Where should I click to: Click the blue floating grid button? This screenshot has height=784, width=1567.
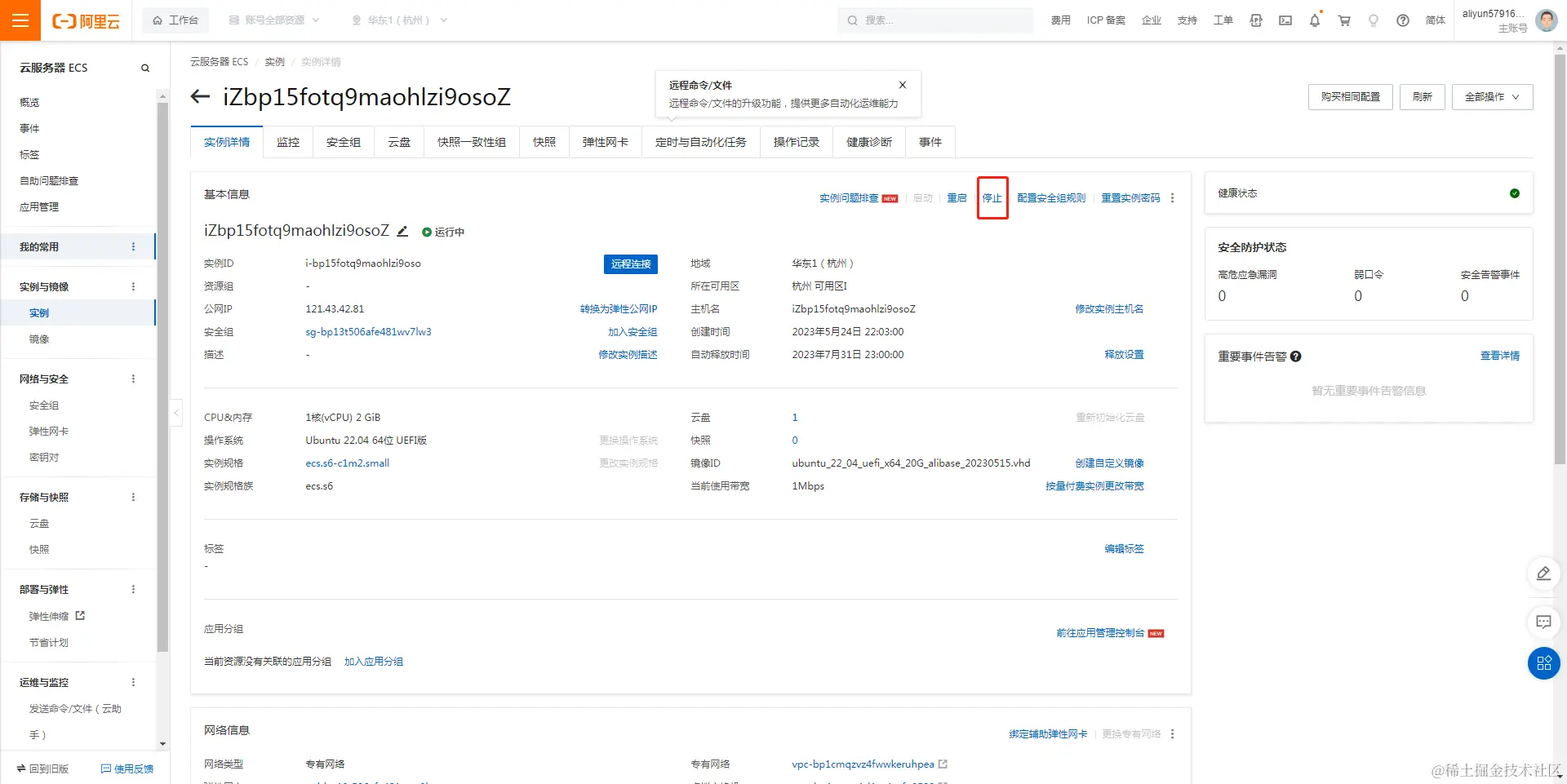pyautogui.click(x=1544, y=663)
